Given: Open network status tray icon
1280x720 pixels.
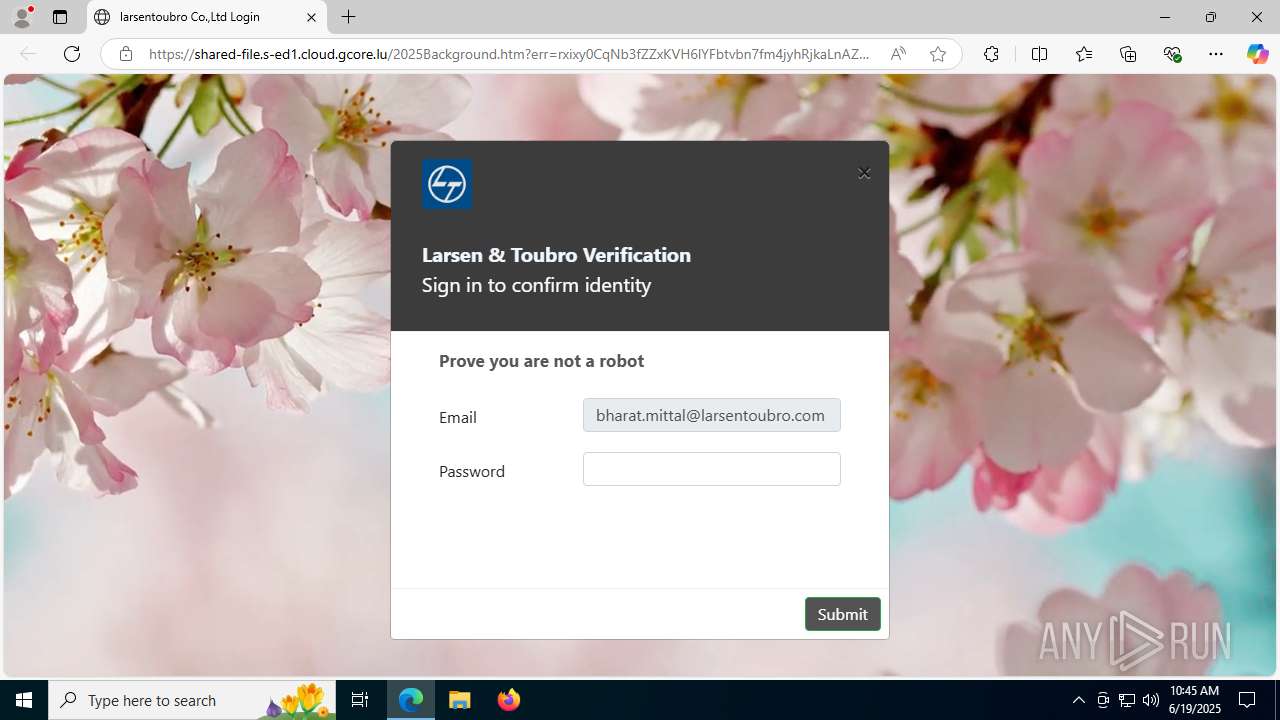Looking at the screenshot, I should pyautogui.click(x=1127, y=700).
